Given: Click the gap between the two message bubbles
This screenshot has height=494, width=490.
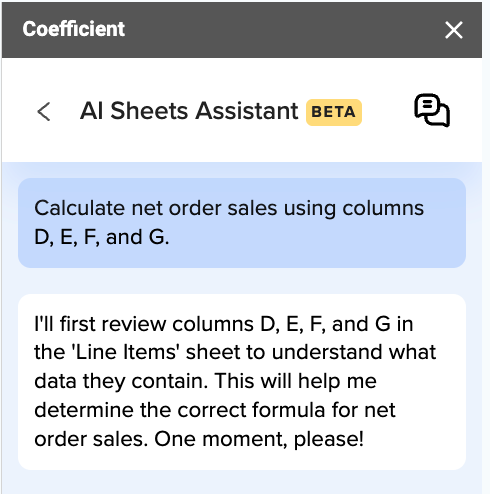Looking at the screenshot, I should click(x=242, y=281).
